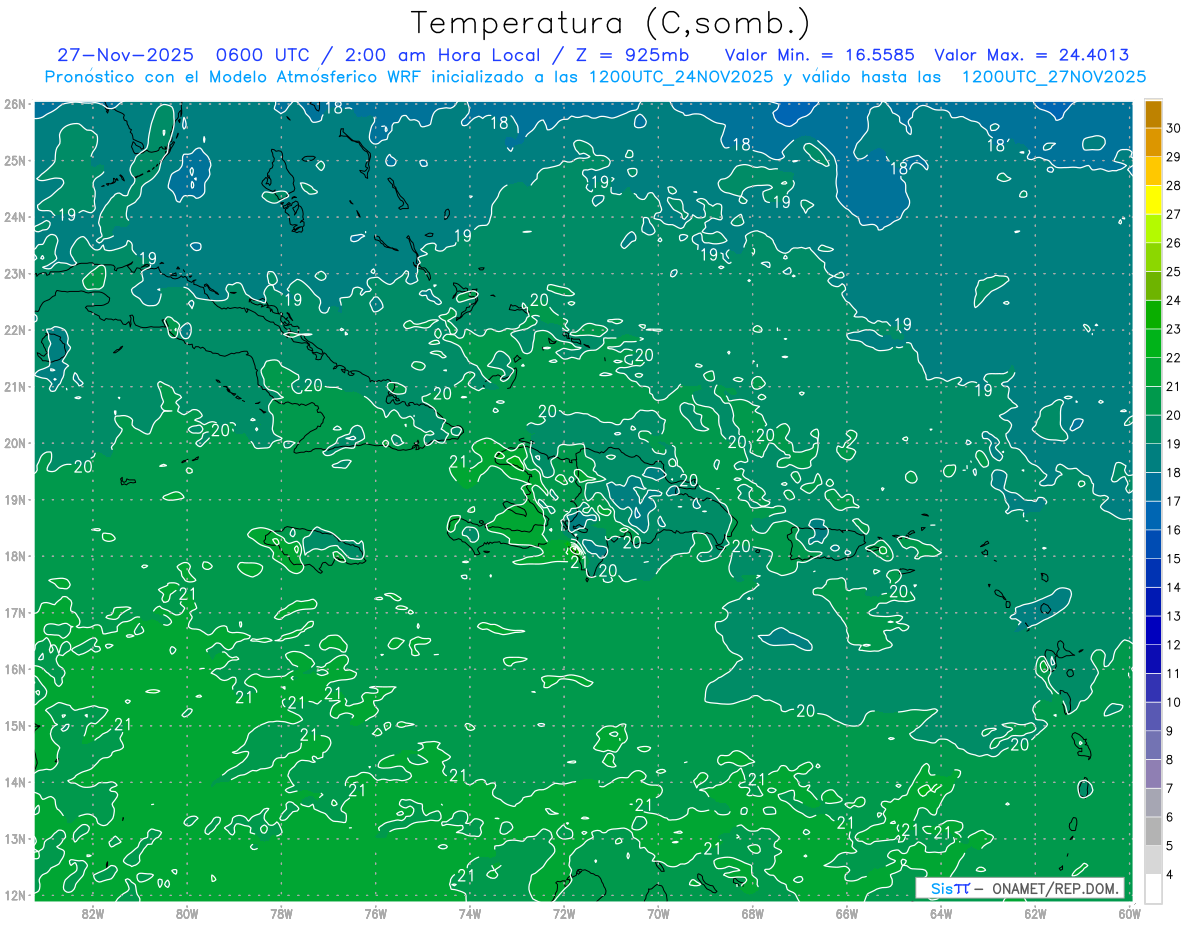Click the '17' label on the color scale

tap(1173, 502)
